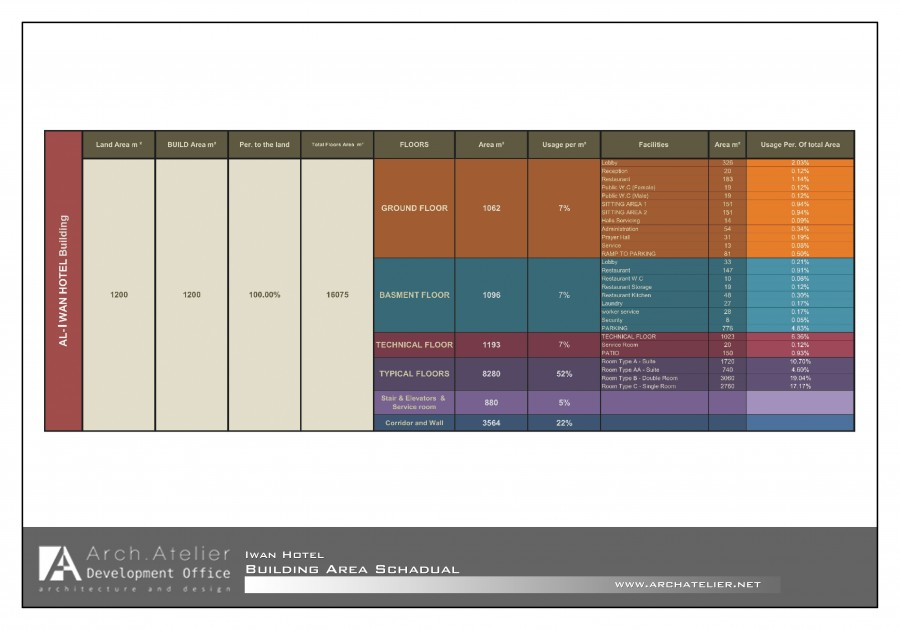Image resolution: width=900 pixels, height=630 pixels.
Task: Select the BASMENT FLOOR cell
Action: [x=414, y=295]
